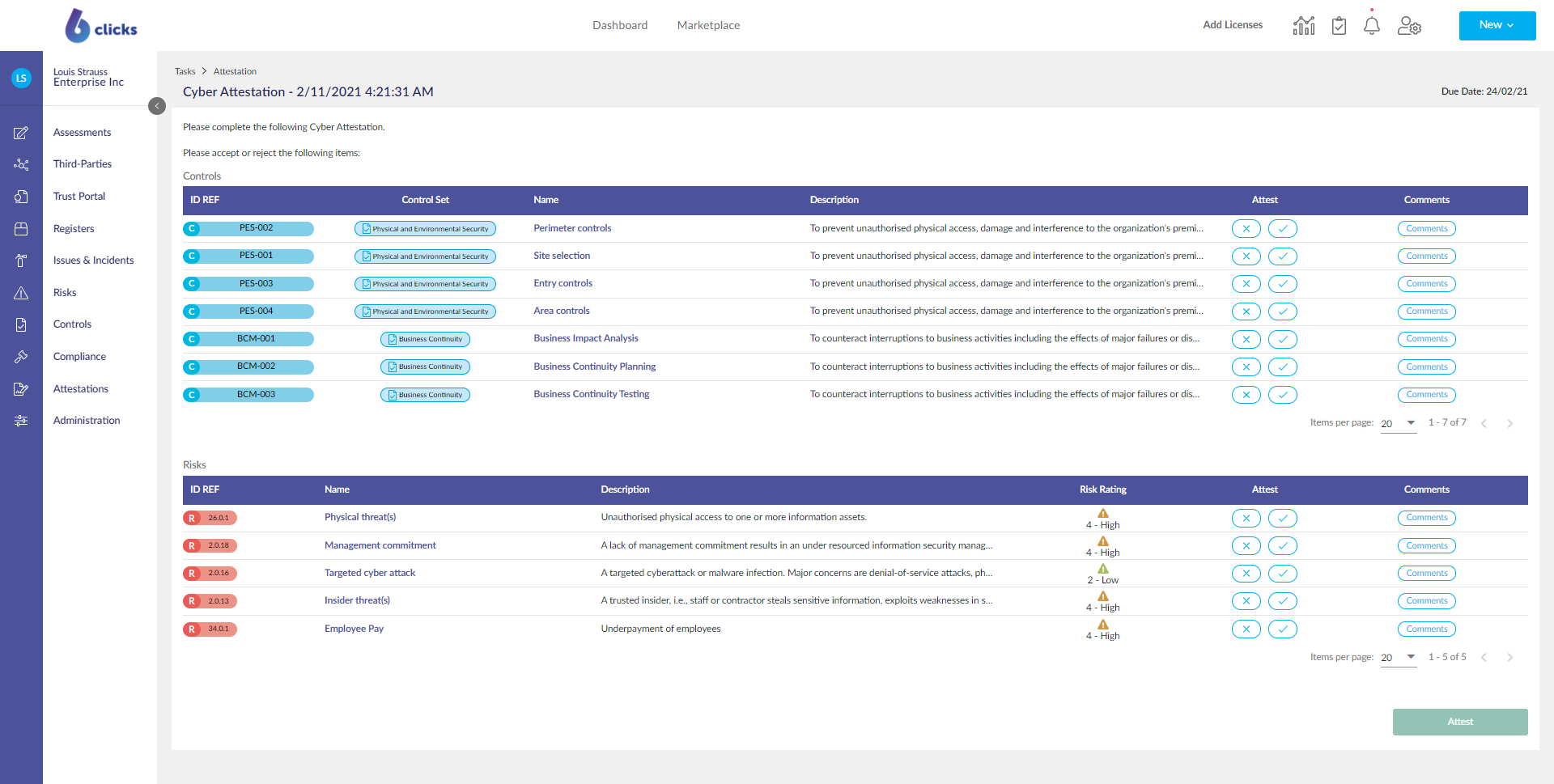Click the 6clicks logo
Viewport: 1554px width, 784px height.
point(101,26)
